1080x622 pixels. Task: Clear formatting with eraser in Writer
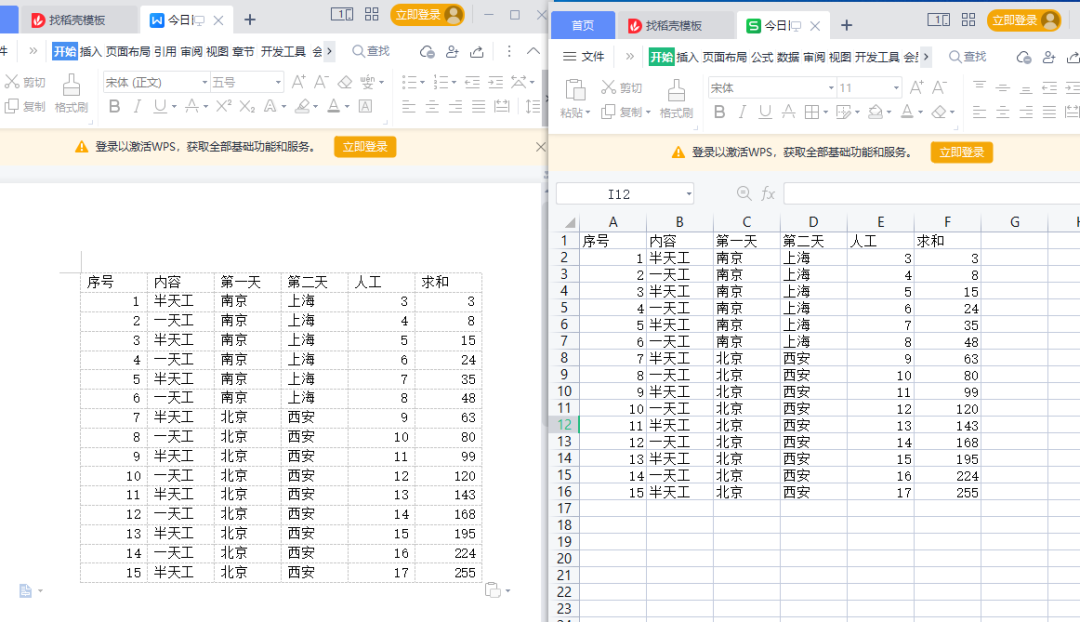(344, 82)
